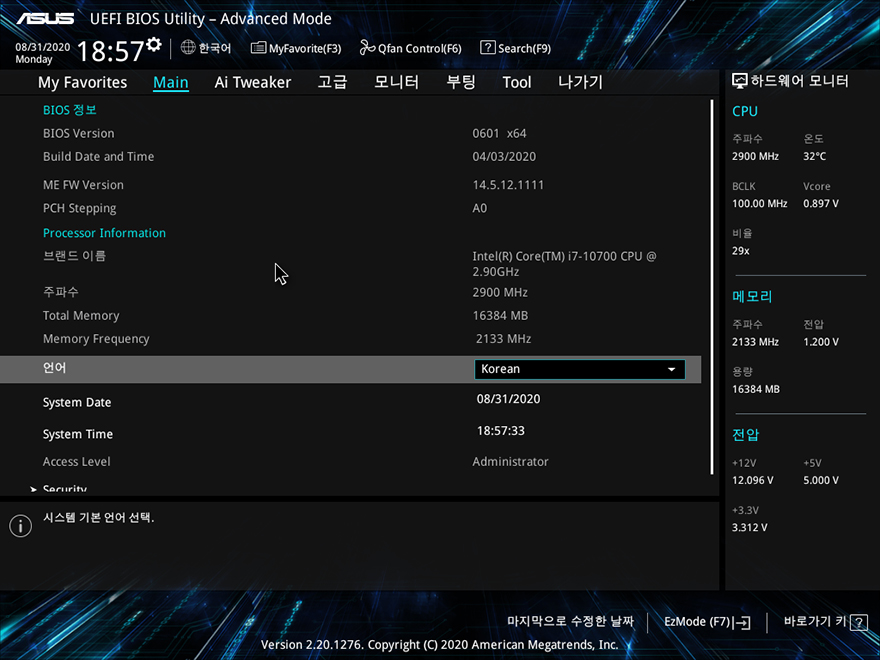Switch to EzMode (F7)
The width and height of the screenshot is (880, 660).
pos(707,622)
